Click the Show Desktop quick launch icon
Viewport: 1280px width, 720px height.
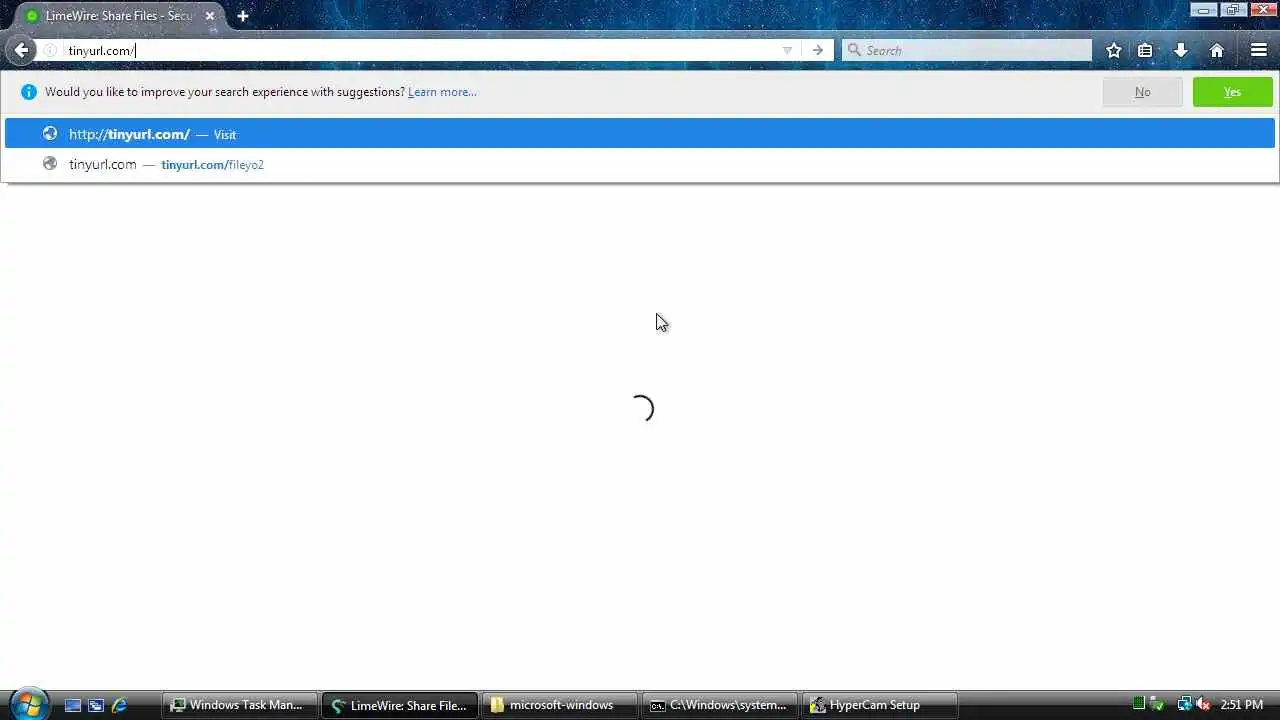pyautogui.click(x=73, y=705)
